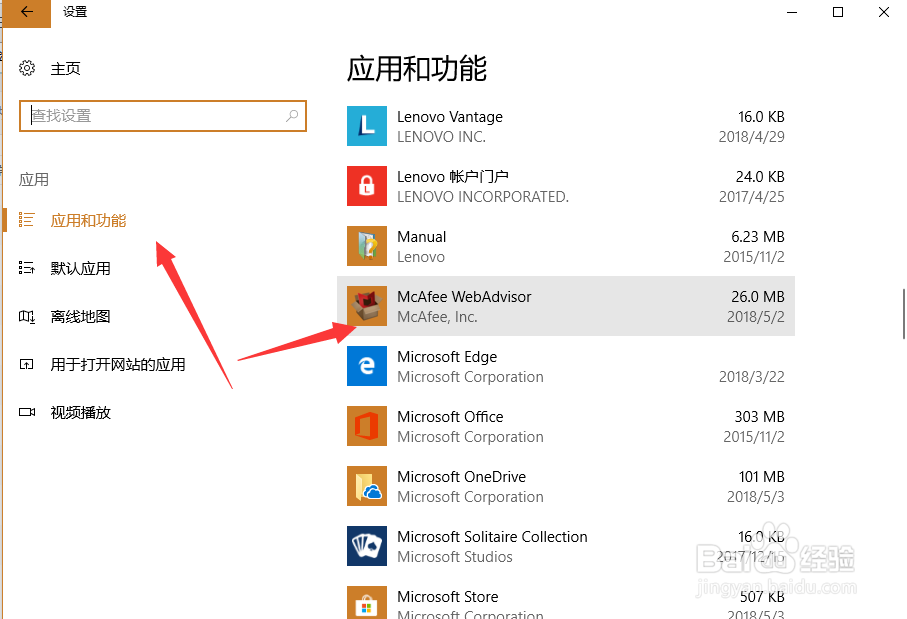Select 应用和功能 in sidebar
This screenshot has width=907, height=619.
[88, 220]
